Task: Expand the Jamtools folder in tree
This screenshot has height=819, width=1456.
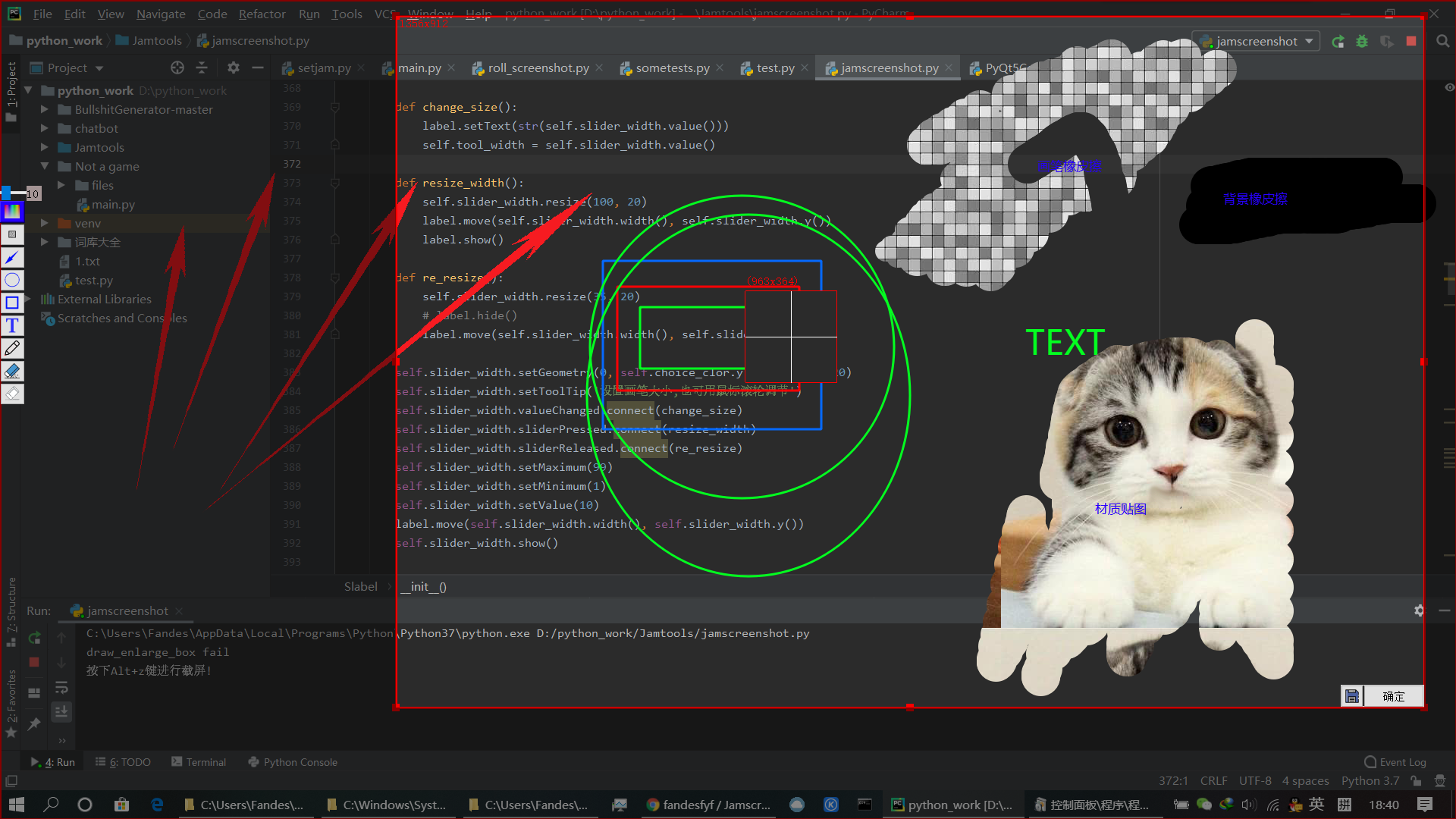Action: [x=45, y=147]
